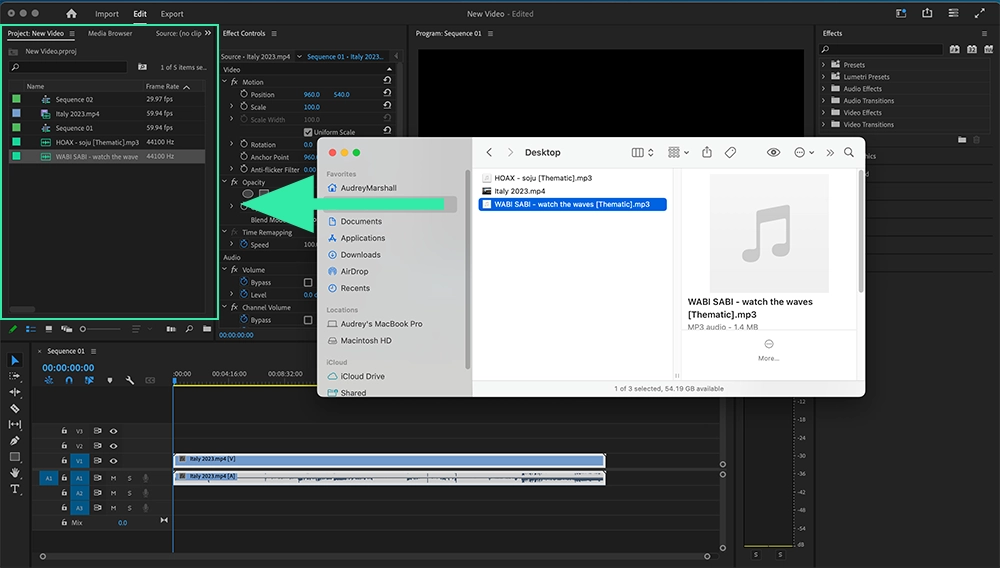The width and height of the screenshot is (1000, 568).
Task: Expand the Audio Effects folder
Action: (x=823, y=89)
